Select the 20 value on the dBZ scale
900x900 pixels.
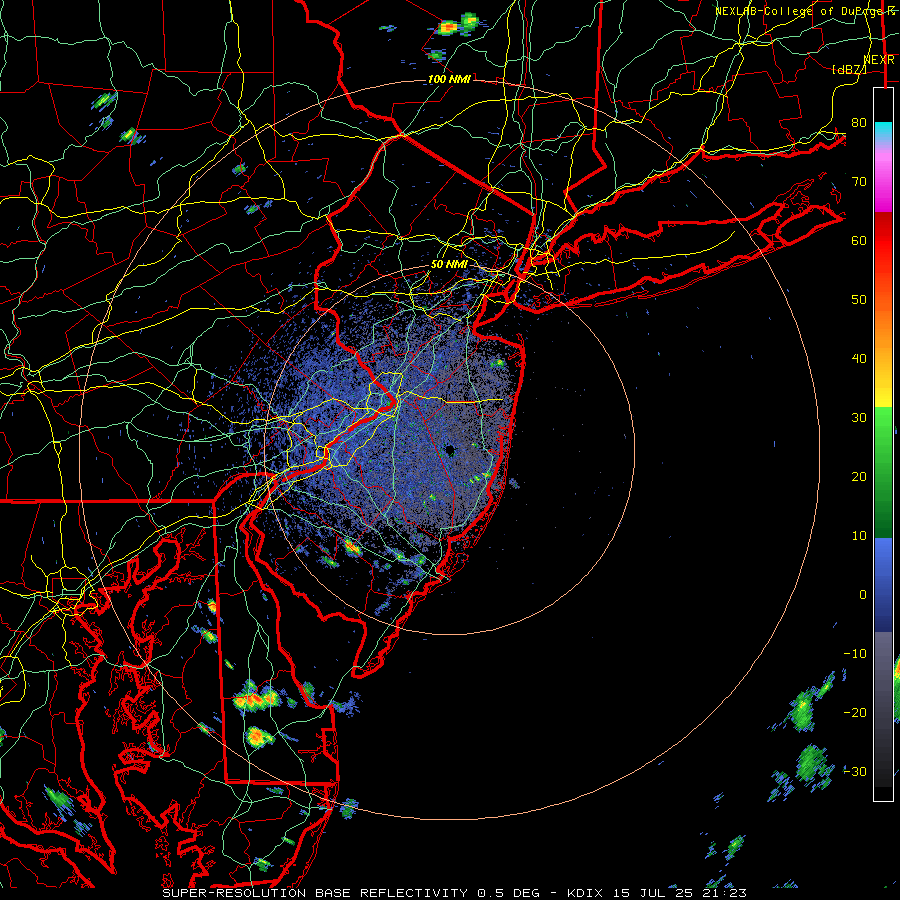(859, 476)
